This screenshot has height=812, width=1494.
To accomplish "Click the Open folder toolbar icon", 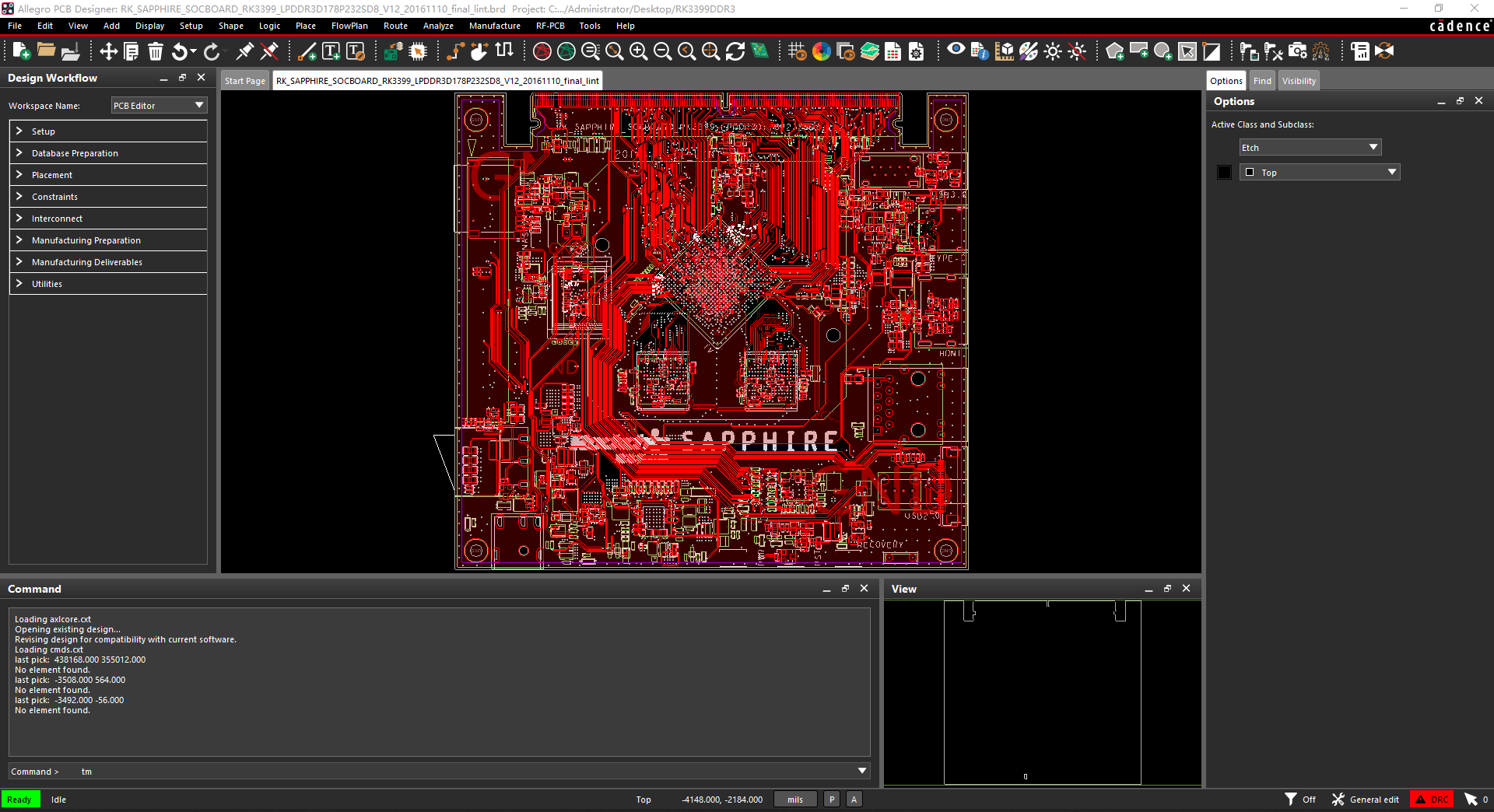I will click(x=46, y=51).
